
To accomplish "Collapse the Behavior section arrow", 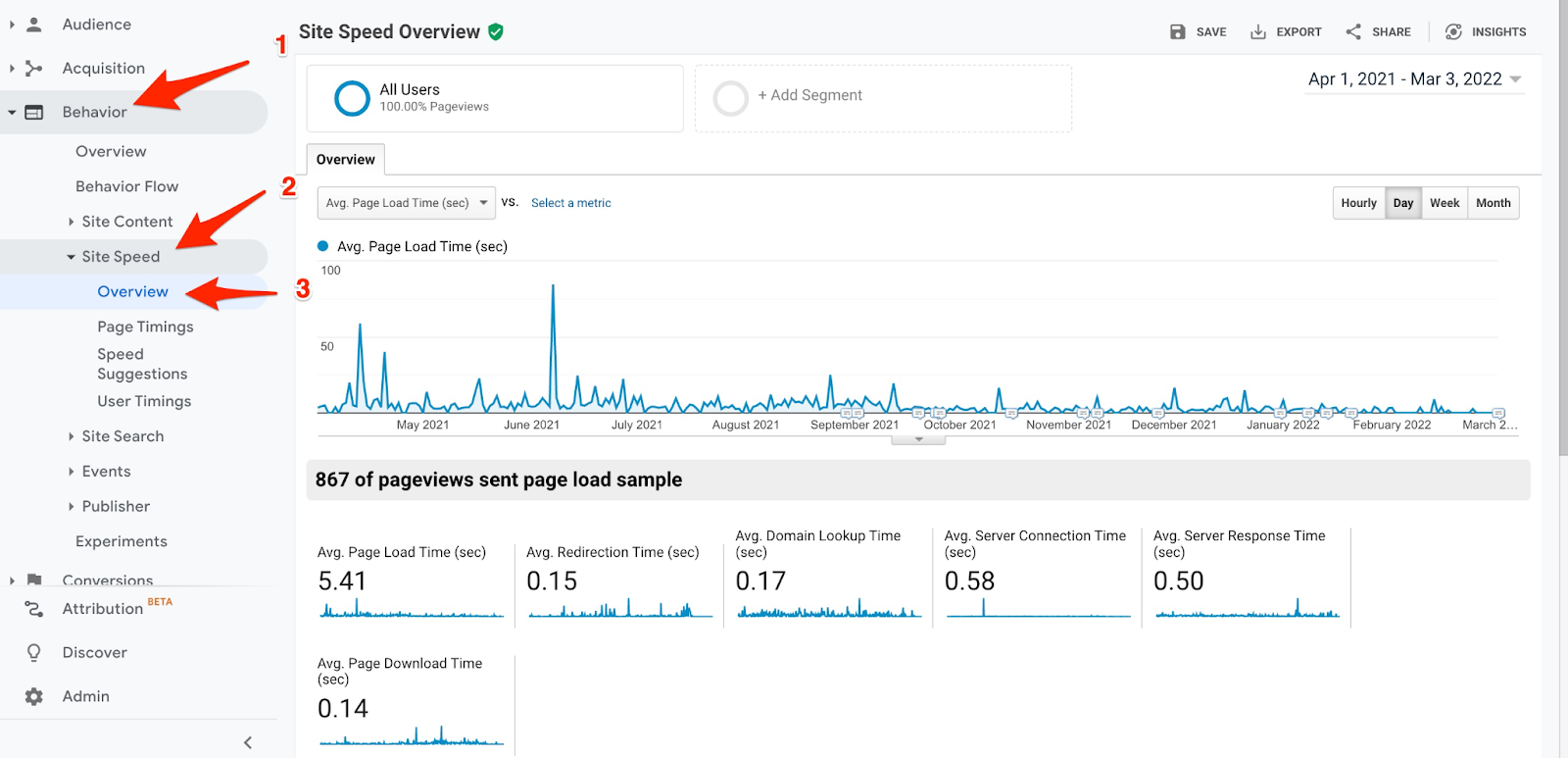I will click(x=12, y=112).
